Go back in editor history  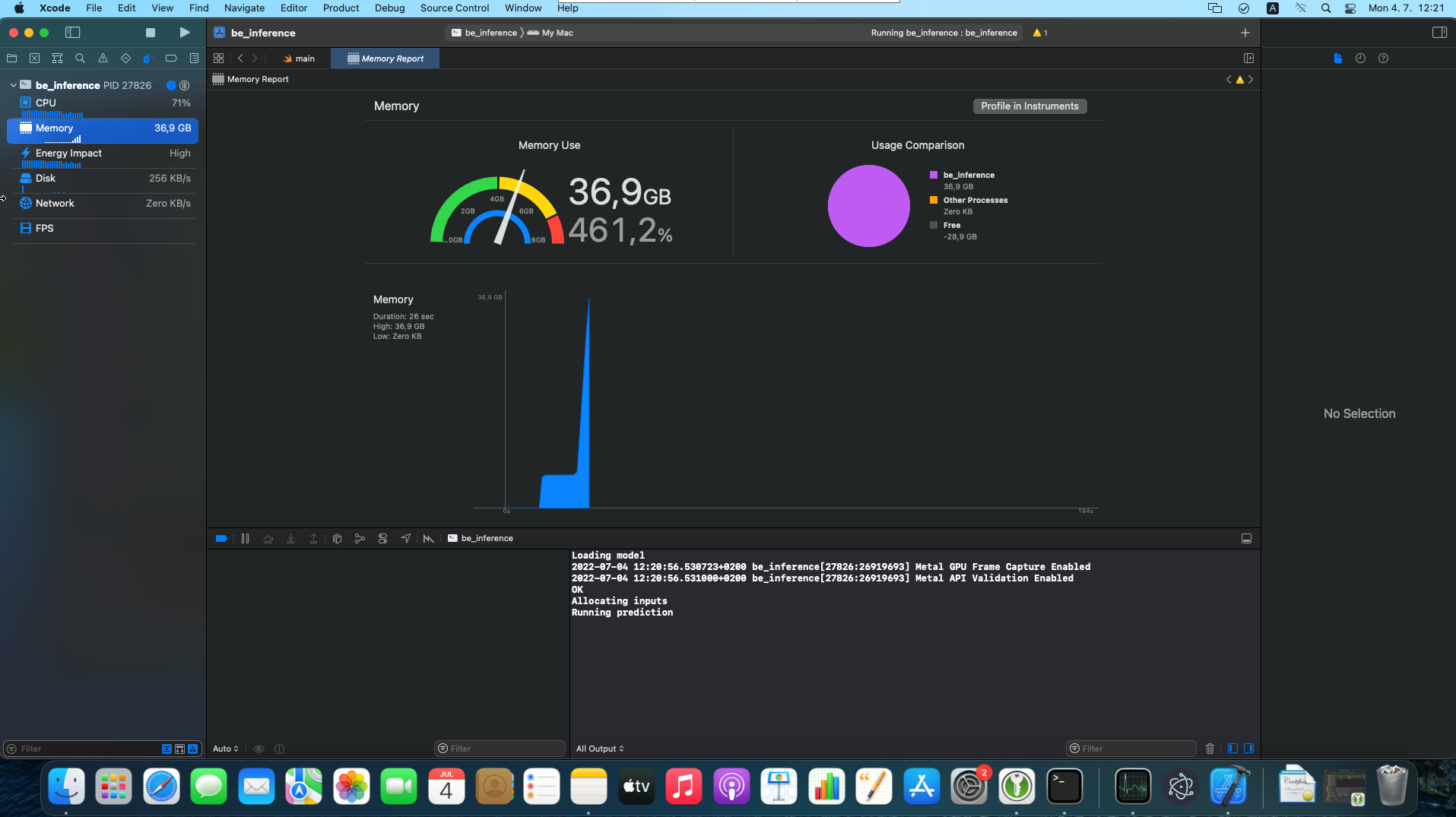[240, 59]
